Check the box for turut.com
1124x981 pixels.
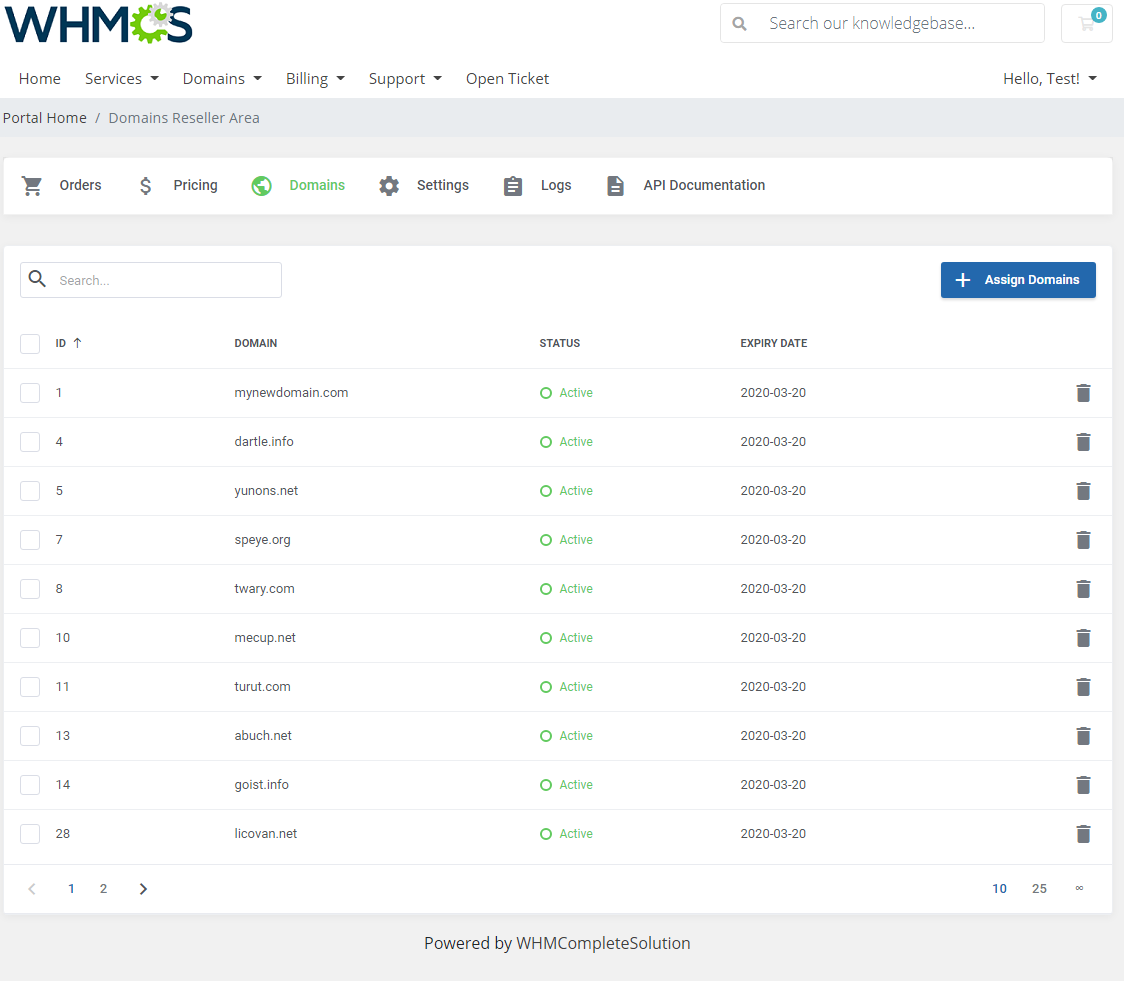(x=30, y=687)
